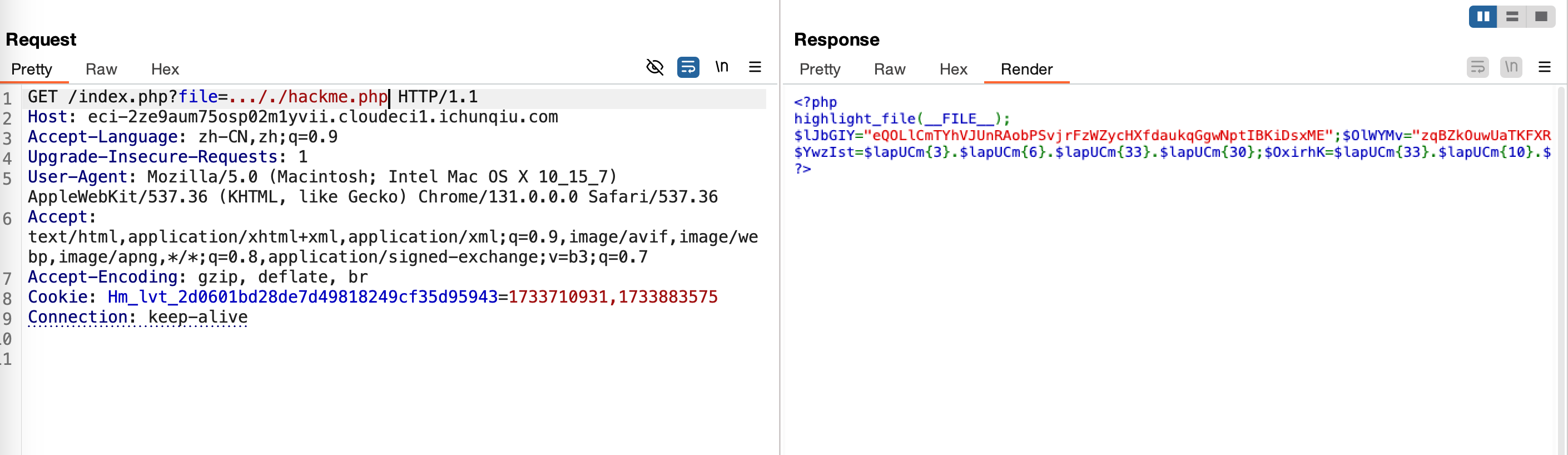The height and width of the screenshot is (455, 1568).
Task: Switch to Request Raw tab
Action: (101, 70)
